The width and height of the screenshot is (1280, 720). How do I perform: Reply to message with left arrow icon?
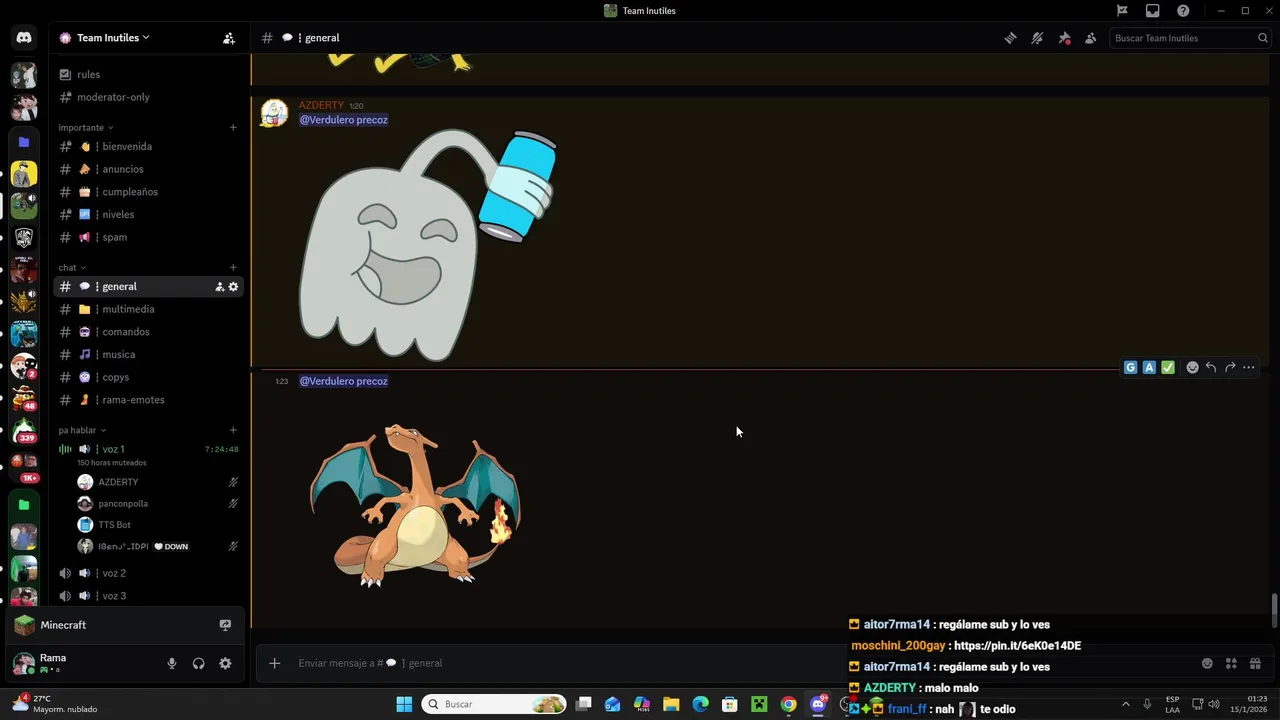tap(1211, 368)
